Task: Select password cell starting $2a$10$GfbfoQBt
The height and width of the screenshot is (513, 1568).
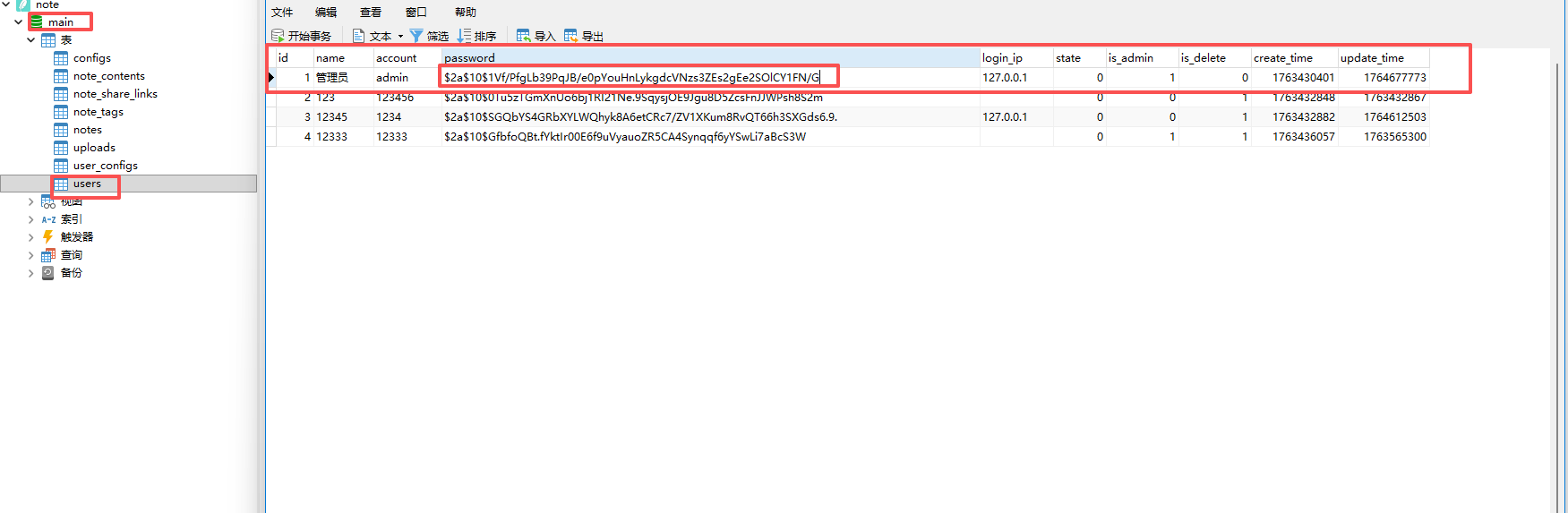Action: pyautogui.click(x=711, y=137)
